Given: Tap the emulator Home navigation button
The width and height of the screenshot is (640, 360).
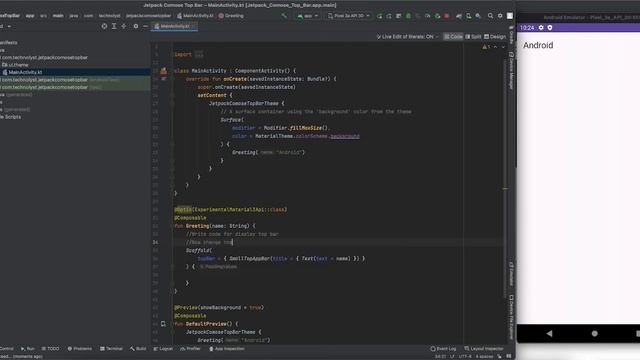Looking at the screenshot, I should (594, 333).
